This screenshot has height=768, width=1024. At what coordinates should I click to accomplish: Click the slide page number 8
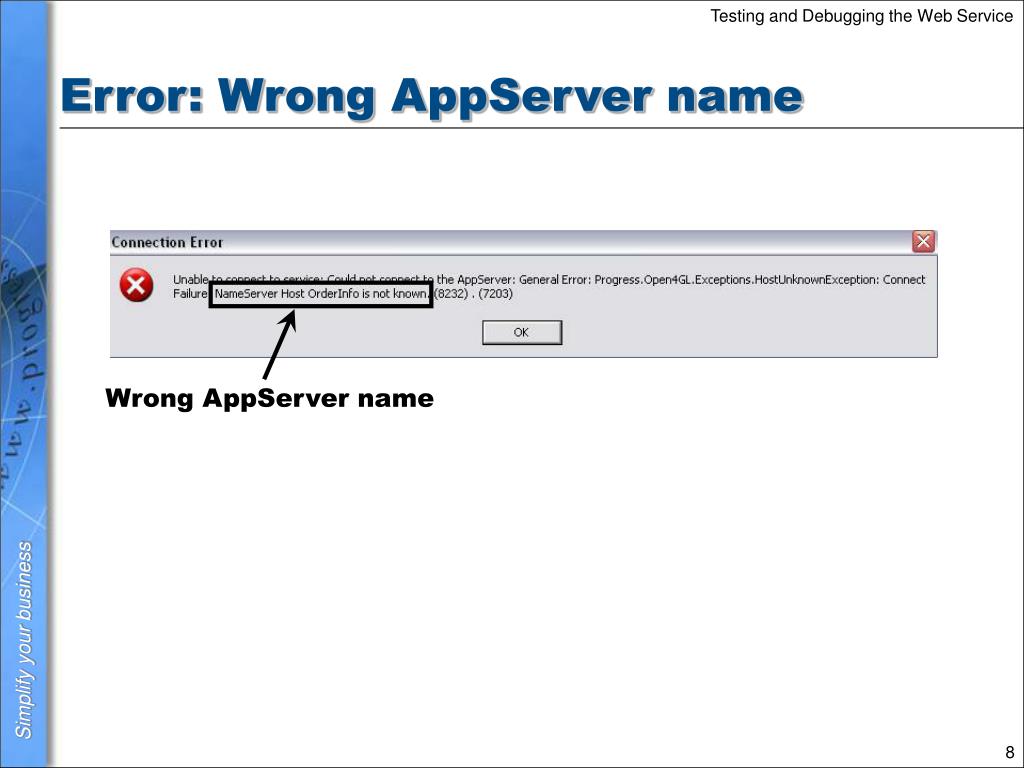point(1010,752)
